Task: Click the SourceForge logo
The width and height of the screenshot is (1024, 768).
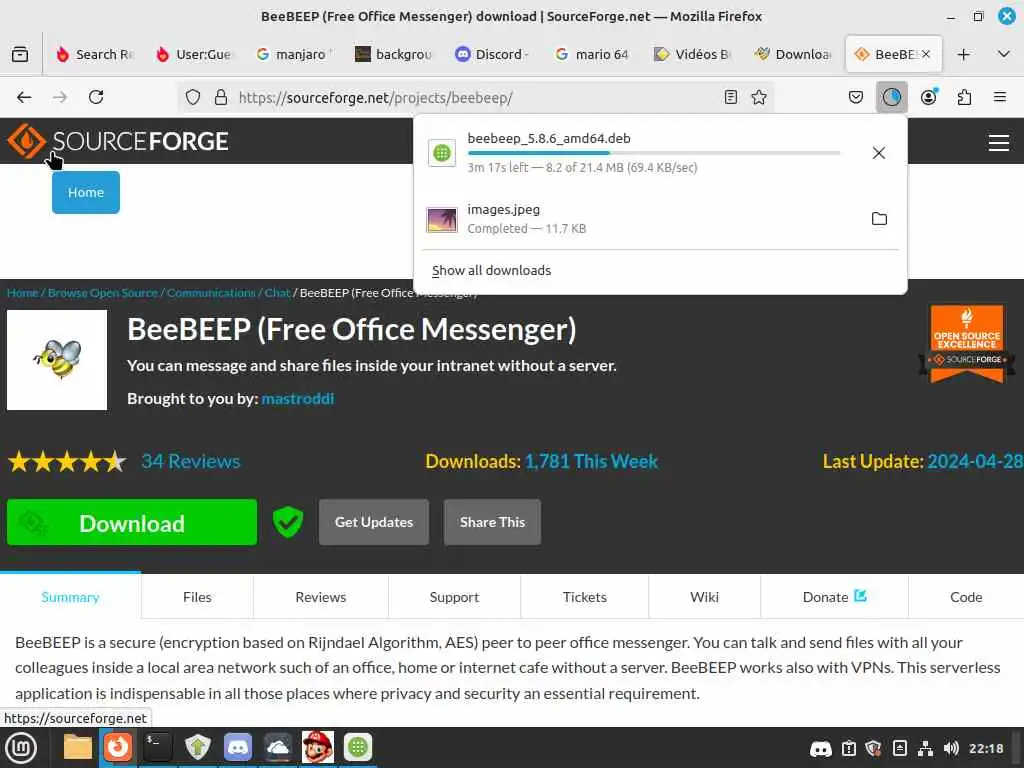Action: pyautogui.click(x=118, y=141)
